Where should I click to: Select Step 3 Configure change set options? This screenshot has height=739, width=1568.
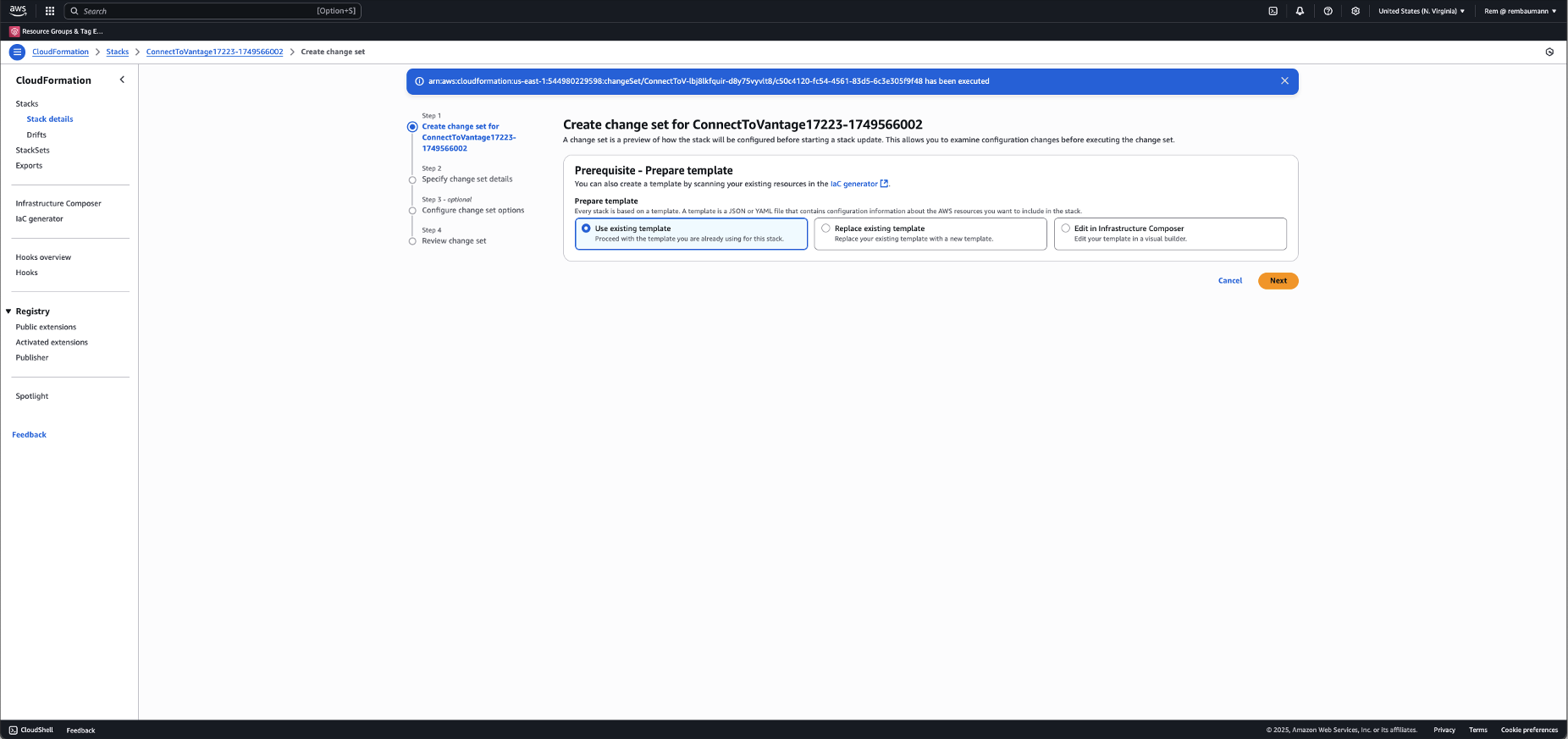point(473,210)
